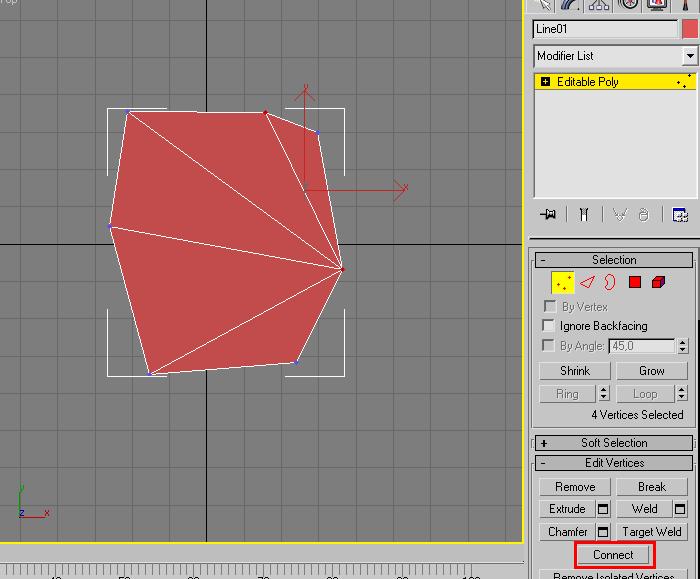Toggle the Pin Stack icon
Viewport: 700px width, 579px height.
pos(548,215)
